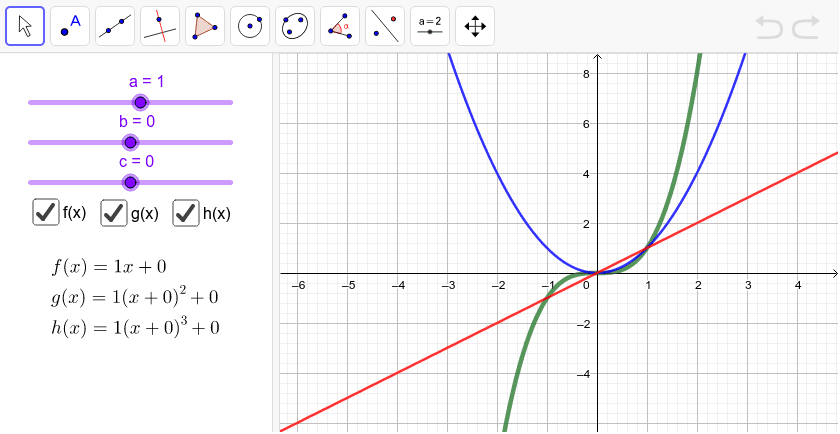The width and height of the screenshot is (840, 434).
Task: Click the slider c knob
Action: (x=130, y=183)
